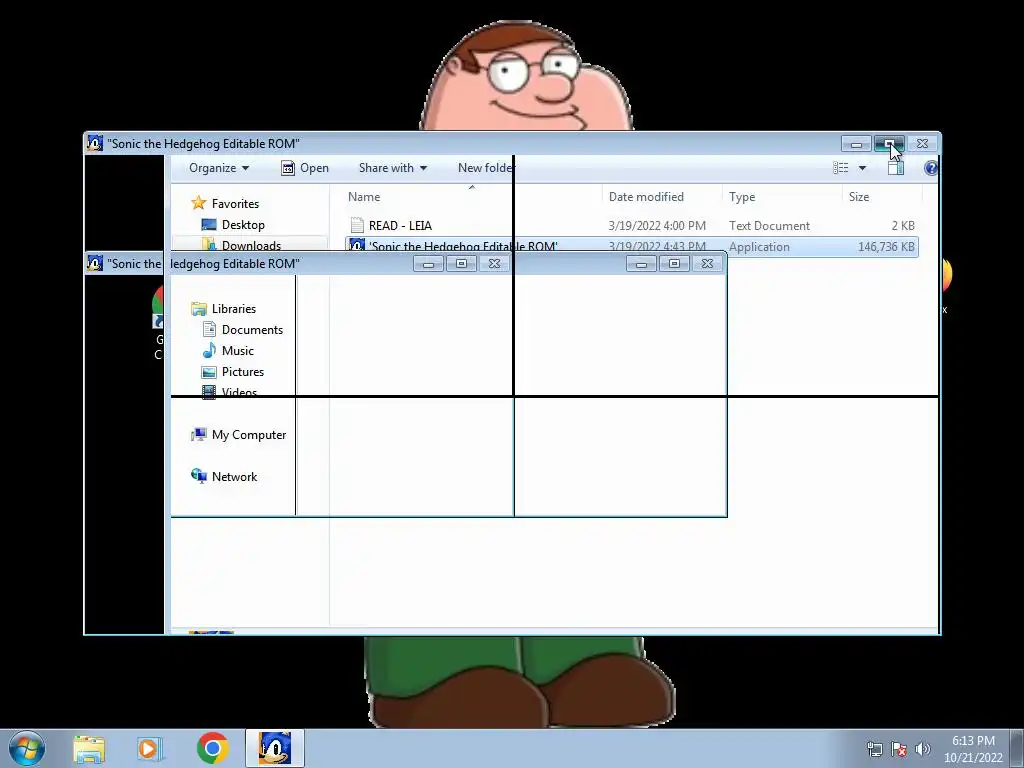The height and width of the screenshot is (768, 1024).
Task: Open the volume speaker tray icon
Action: point(923,749)
